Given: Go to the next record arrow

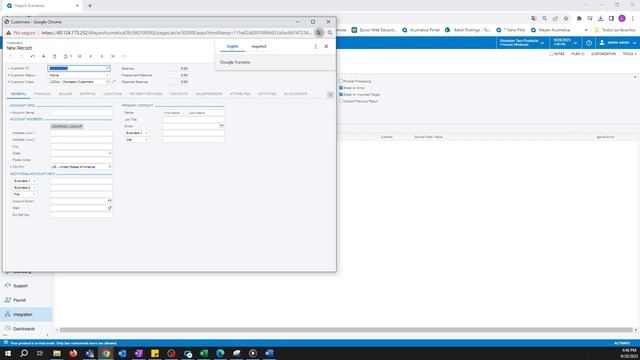Looking at the screenshot, I should point(102,56).
